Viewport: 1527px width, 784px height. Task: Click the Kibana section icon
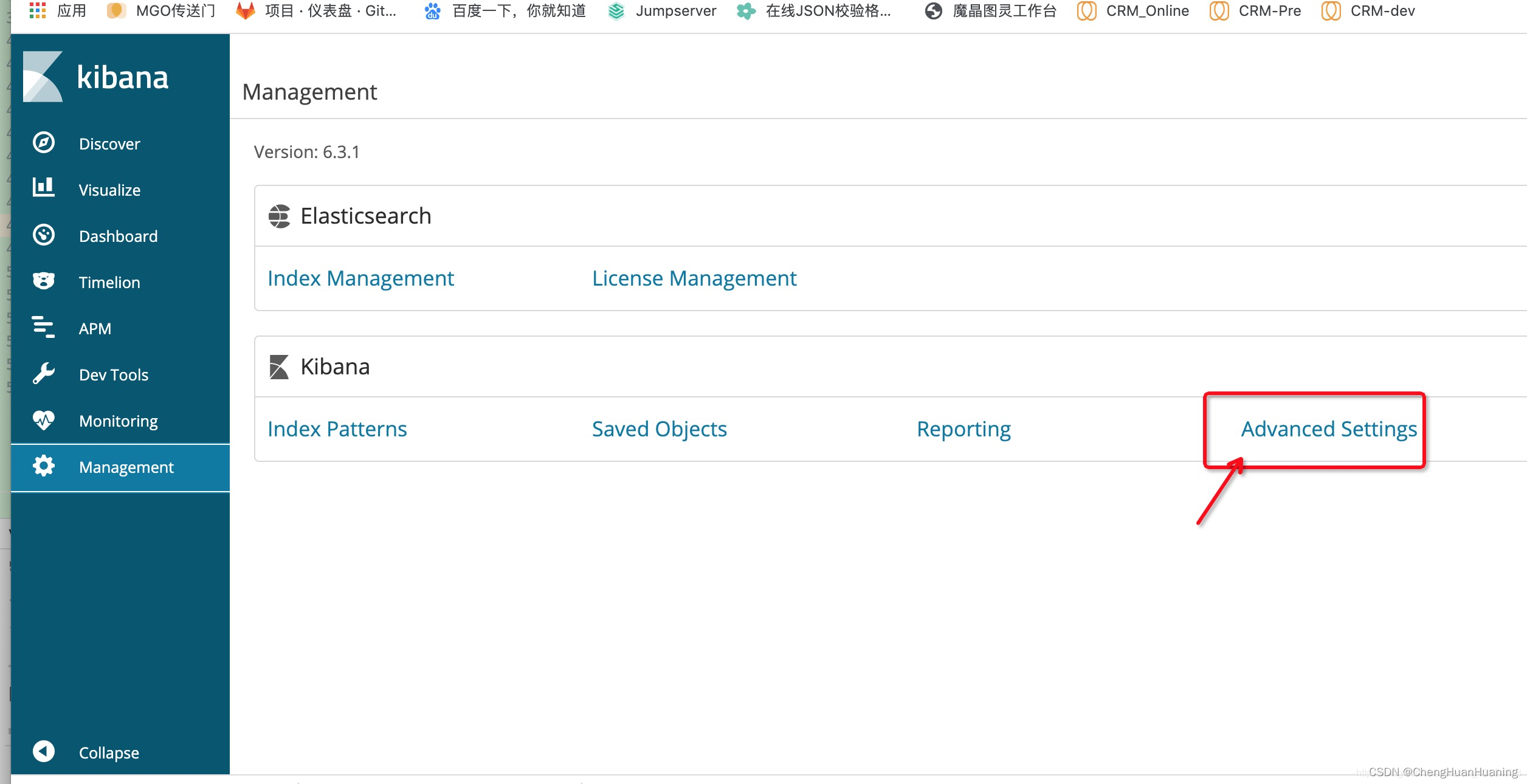tap(279, 367)
